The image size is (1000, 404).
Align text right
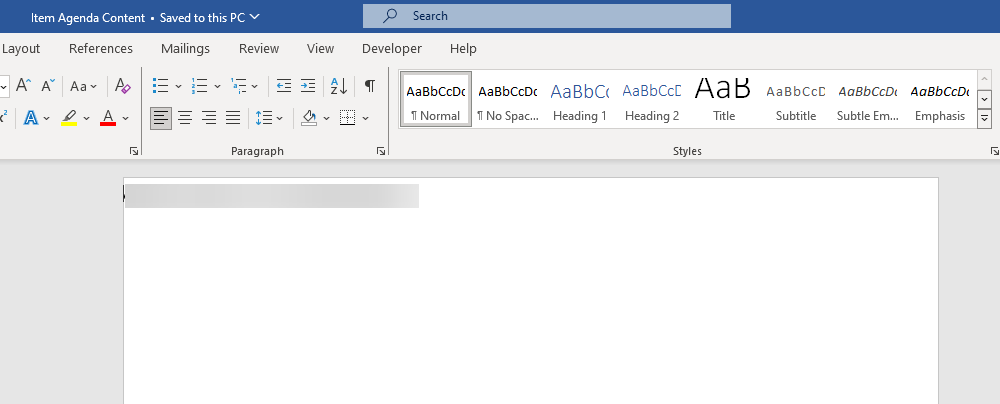[x=209, y=118]
